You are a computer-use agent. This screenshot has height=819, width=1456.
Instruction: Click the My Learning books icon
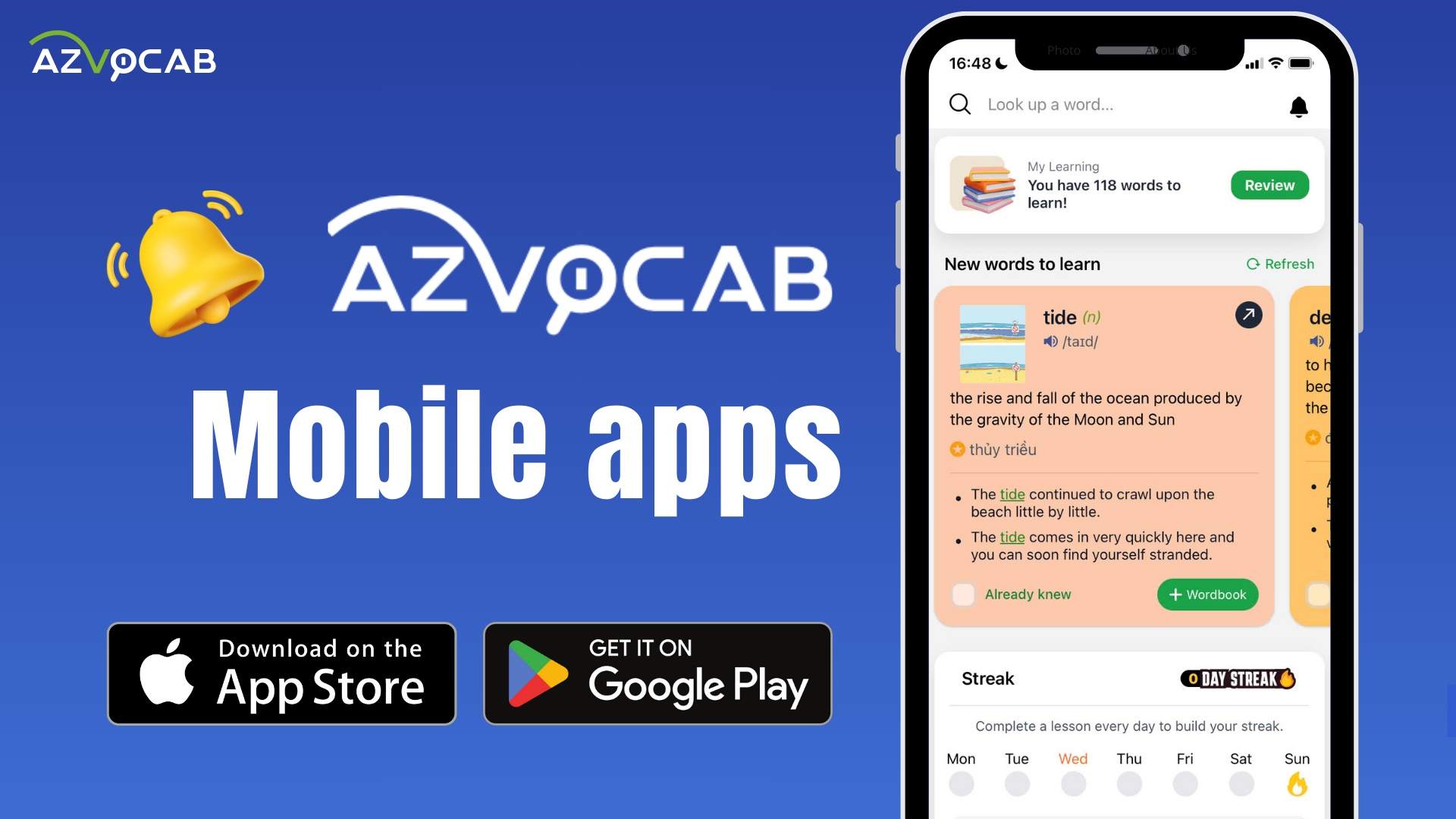(x=984, y=185)
